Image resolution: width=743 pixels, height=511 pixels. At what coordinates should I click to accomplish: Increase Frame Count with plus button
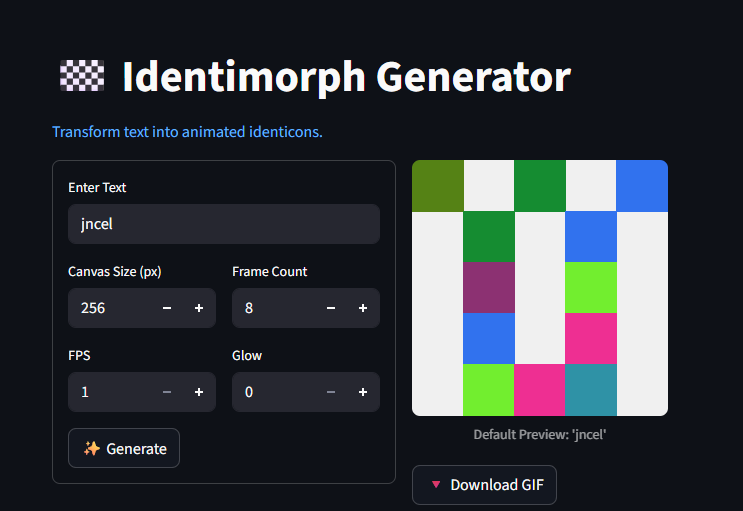(363, 308)
